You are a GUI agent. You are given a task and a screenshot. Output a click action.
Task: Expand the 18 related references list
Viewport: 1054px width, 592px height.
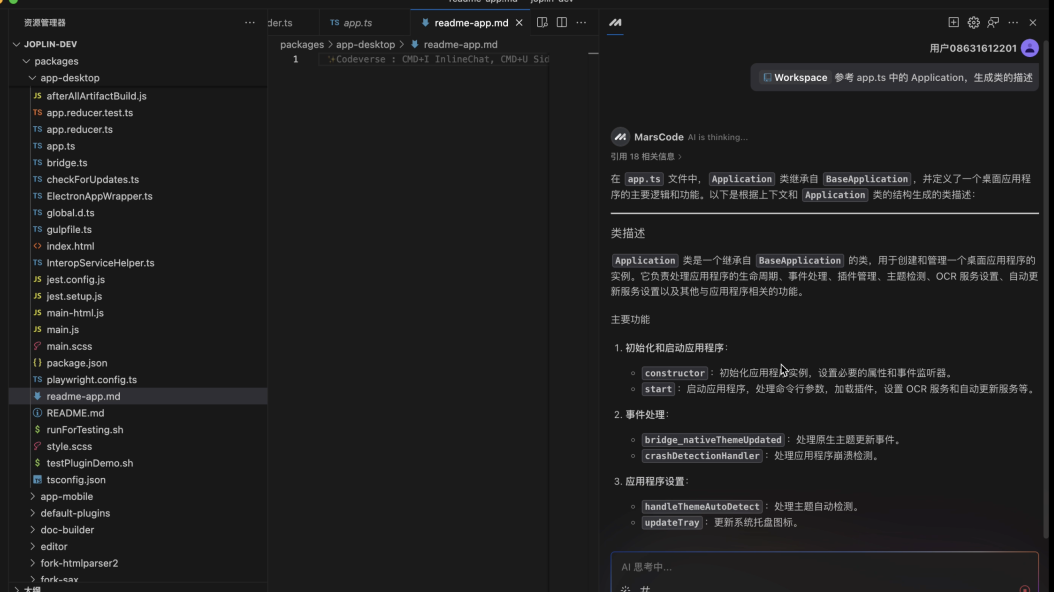[x=647, y=156]
